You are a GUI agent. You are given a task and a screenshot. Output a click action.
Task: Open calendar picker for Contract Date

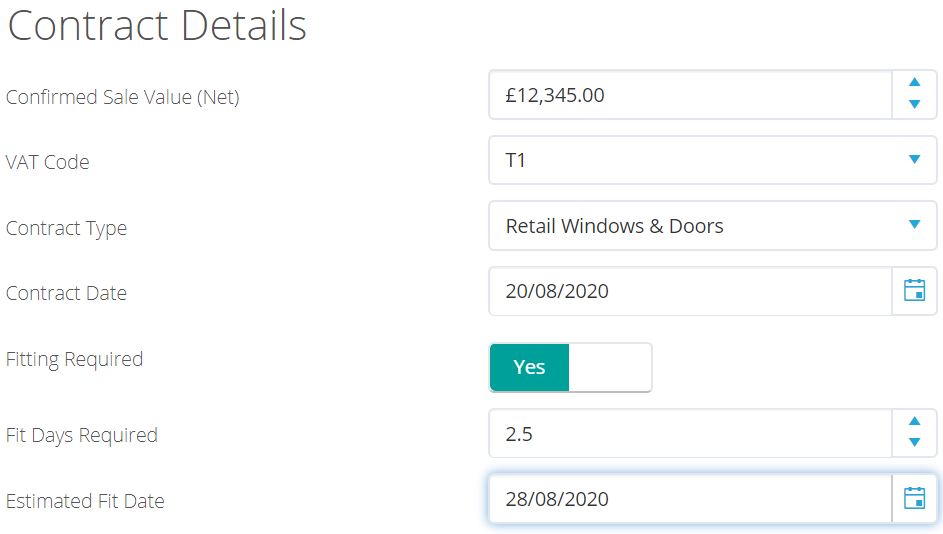point(914,291)
